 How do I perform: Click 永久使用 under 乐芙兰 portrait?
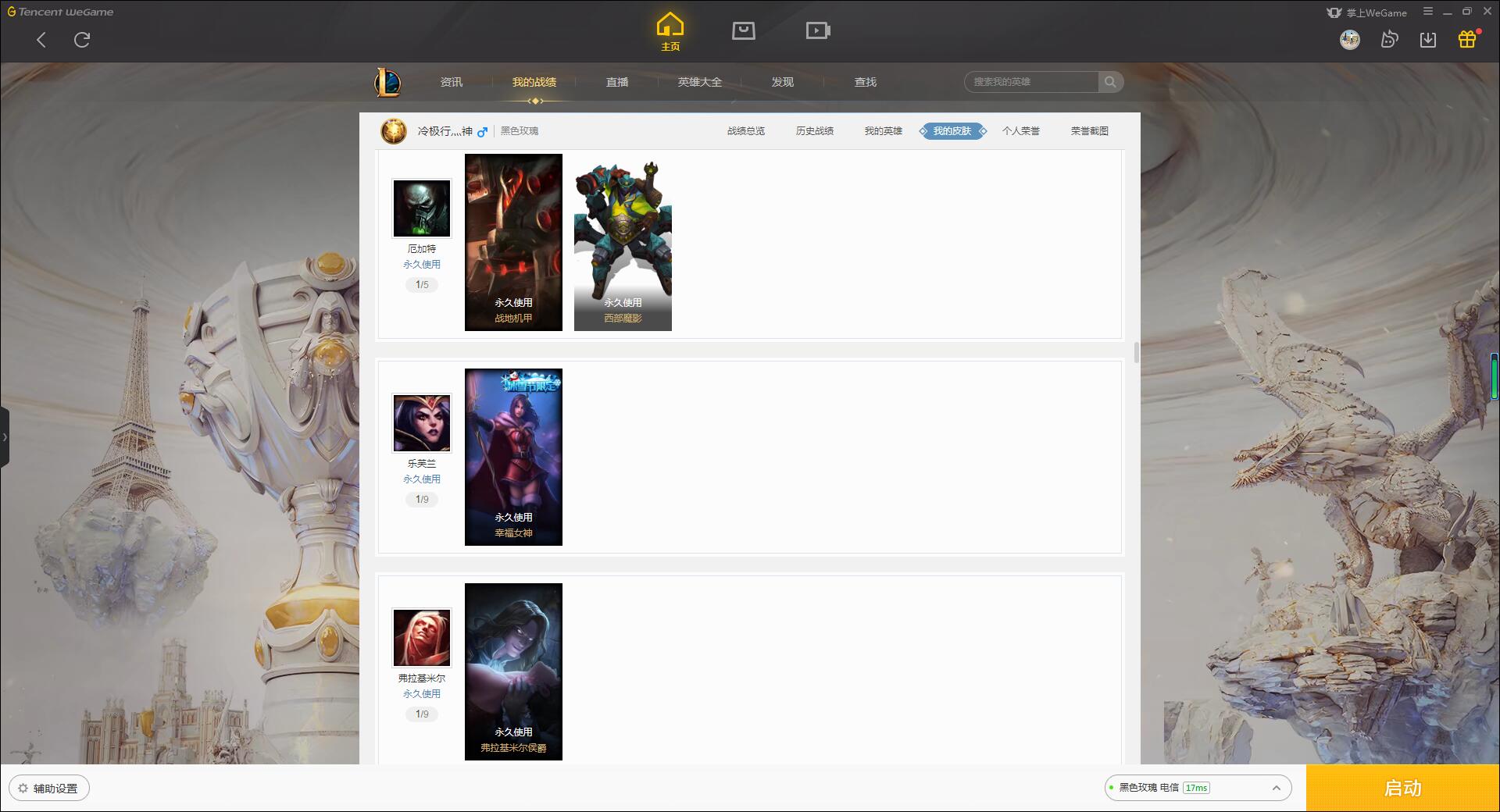pyautogui.click(x=422, y=479)
